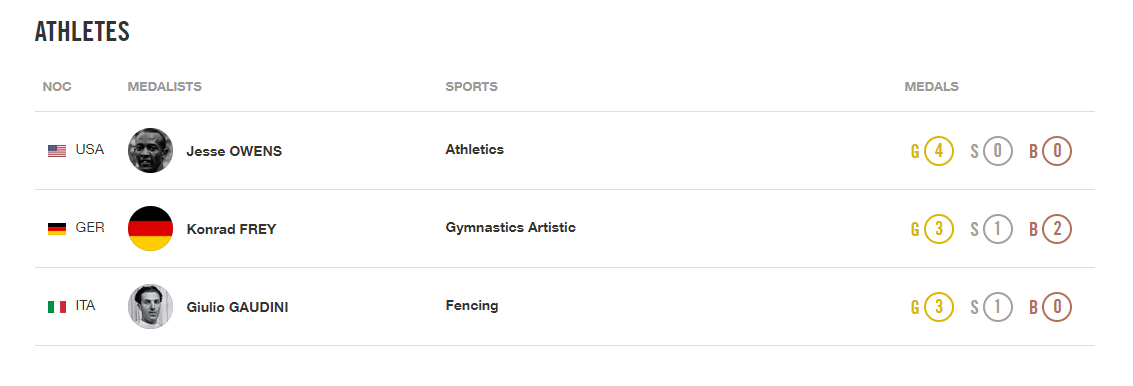Click the USA flag icon

57,151
